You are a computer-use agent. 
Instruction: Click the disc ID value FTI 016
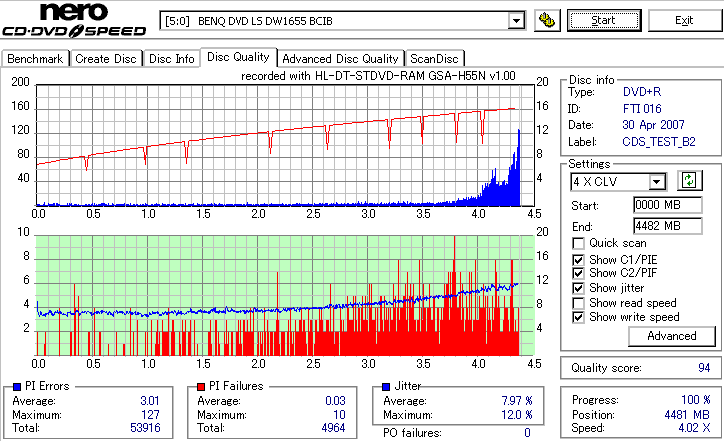(x=642, y=109)
